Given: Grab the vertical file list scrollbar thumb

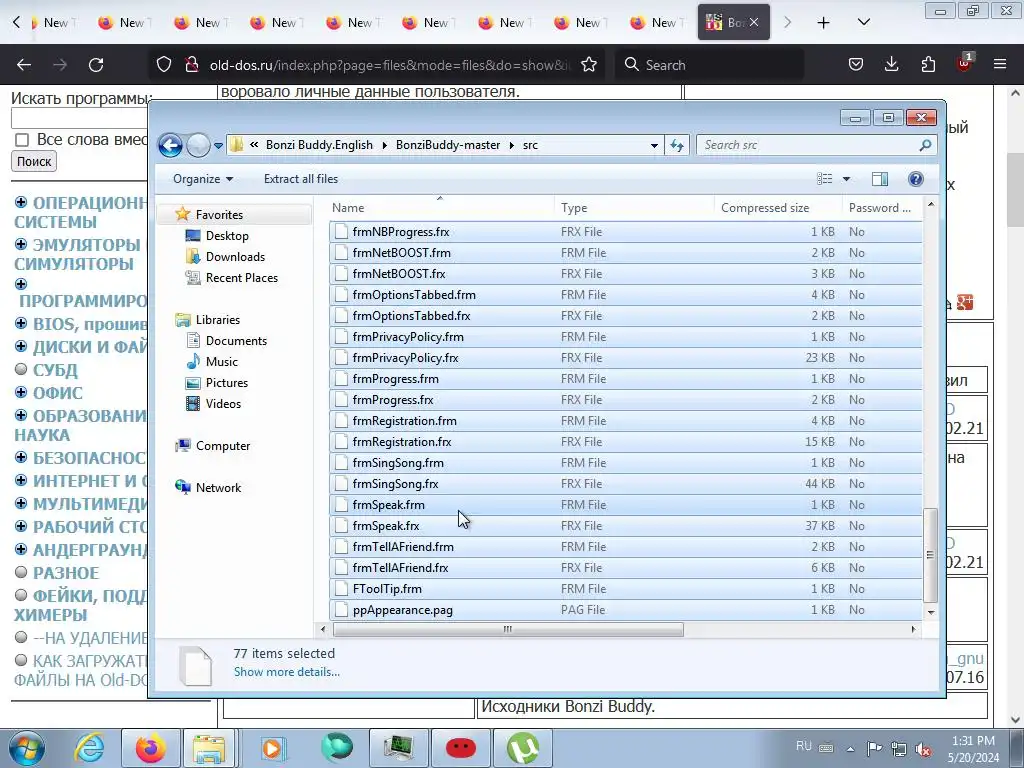Looking at the screenshot, I should (x=931, y=555).
